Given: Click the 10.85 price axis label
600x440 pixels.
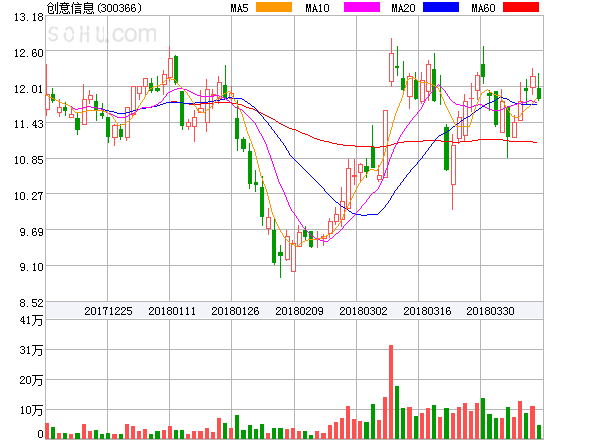Looking at the screenshot, I should tap(29, 160).
